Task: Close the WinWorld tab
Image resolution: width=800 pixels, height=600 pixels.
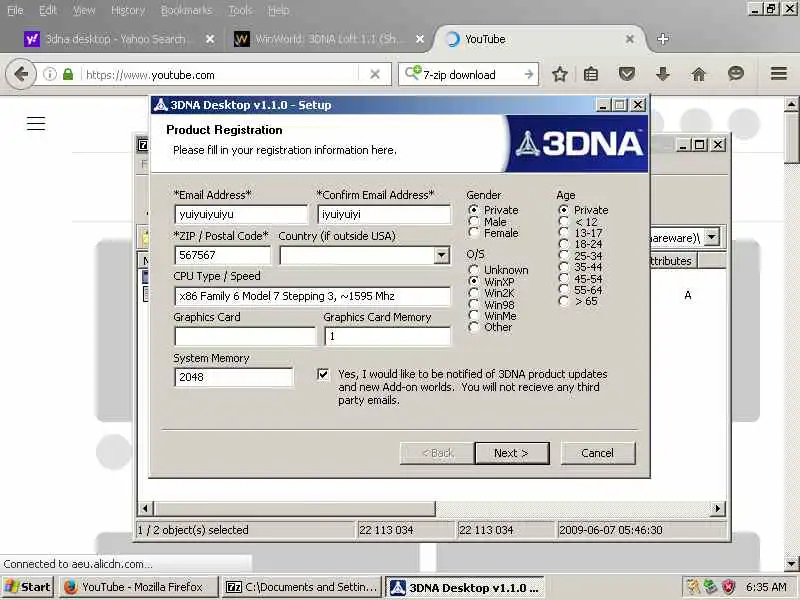Action: point(420,39)
